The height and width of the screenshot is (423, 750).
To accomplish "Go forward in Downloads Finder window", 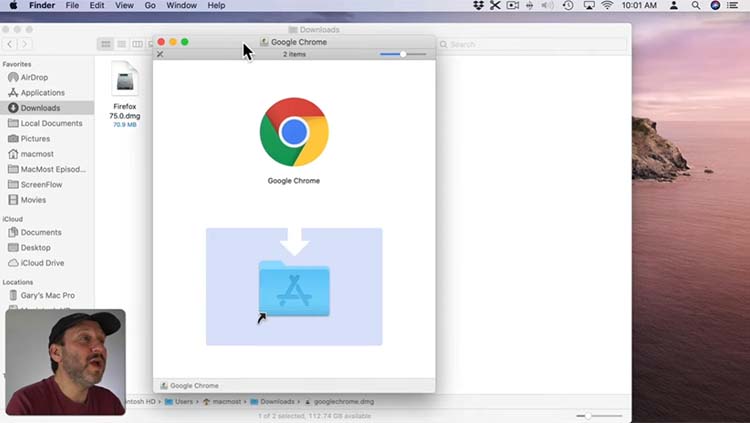I will (x=24, y=44).
